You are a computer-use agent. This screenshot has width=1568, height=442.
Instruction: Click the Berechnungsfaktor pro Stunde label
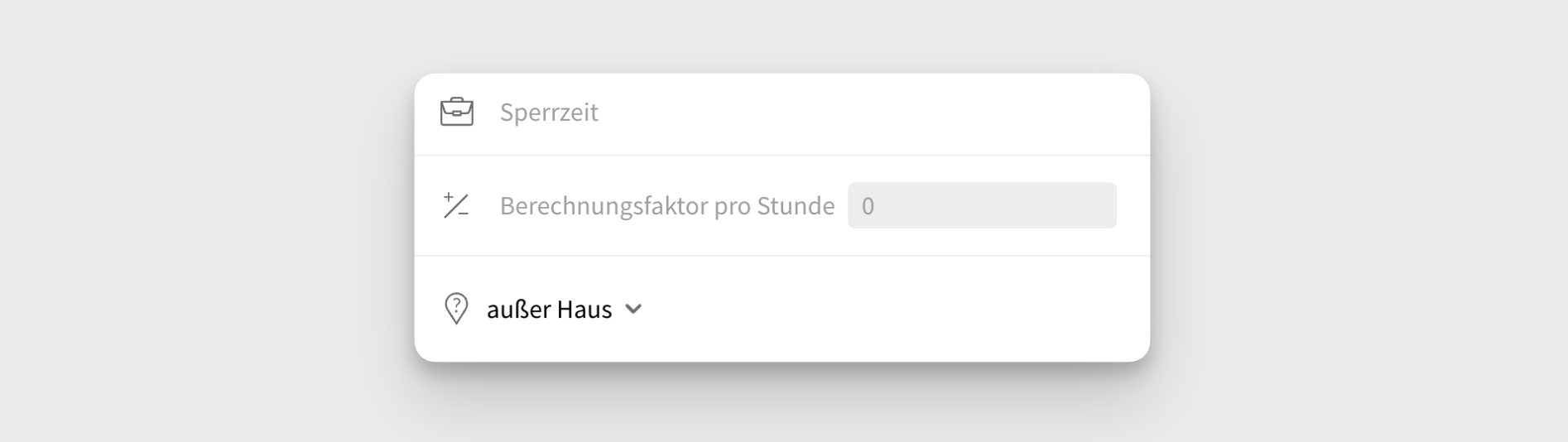click(666, 205)
